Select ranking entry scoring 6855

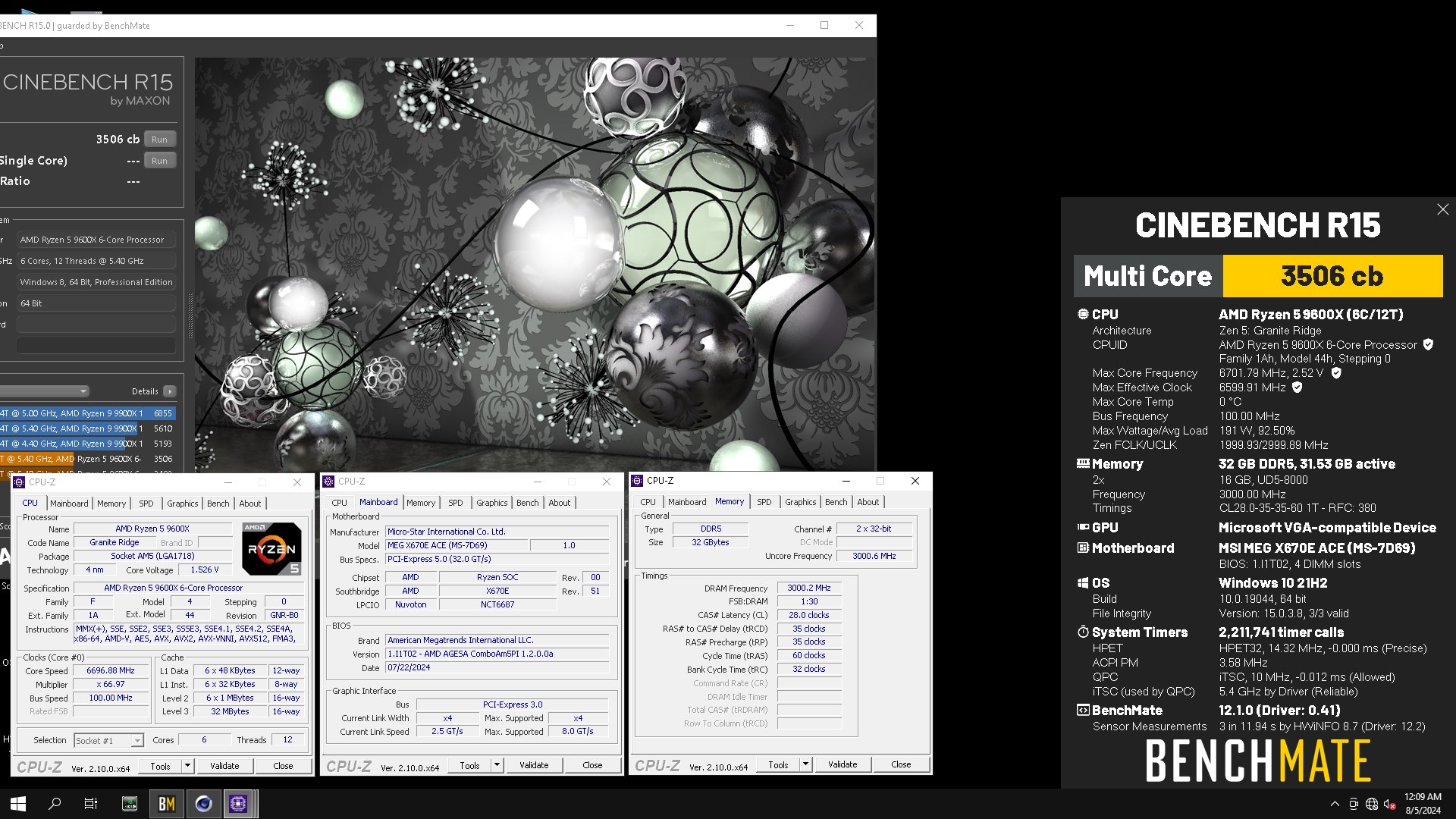88,413
